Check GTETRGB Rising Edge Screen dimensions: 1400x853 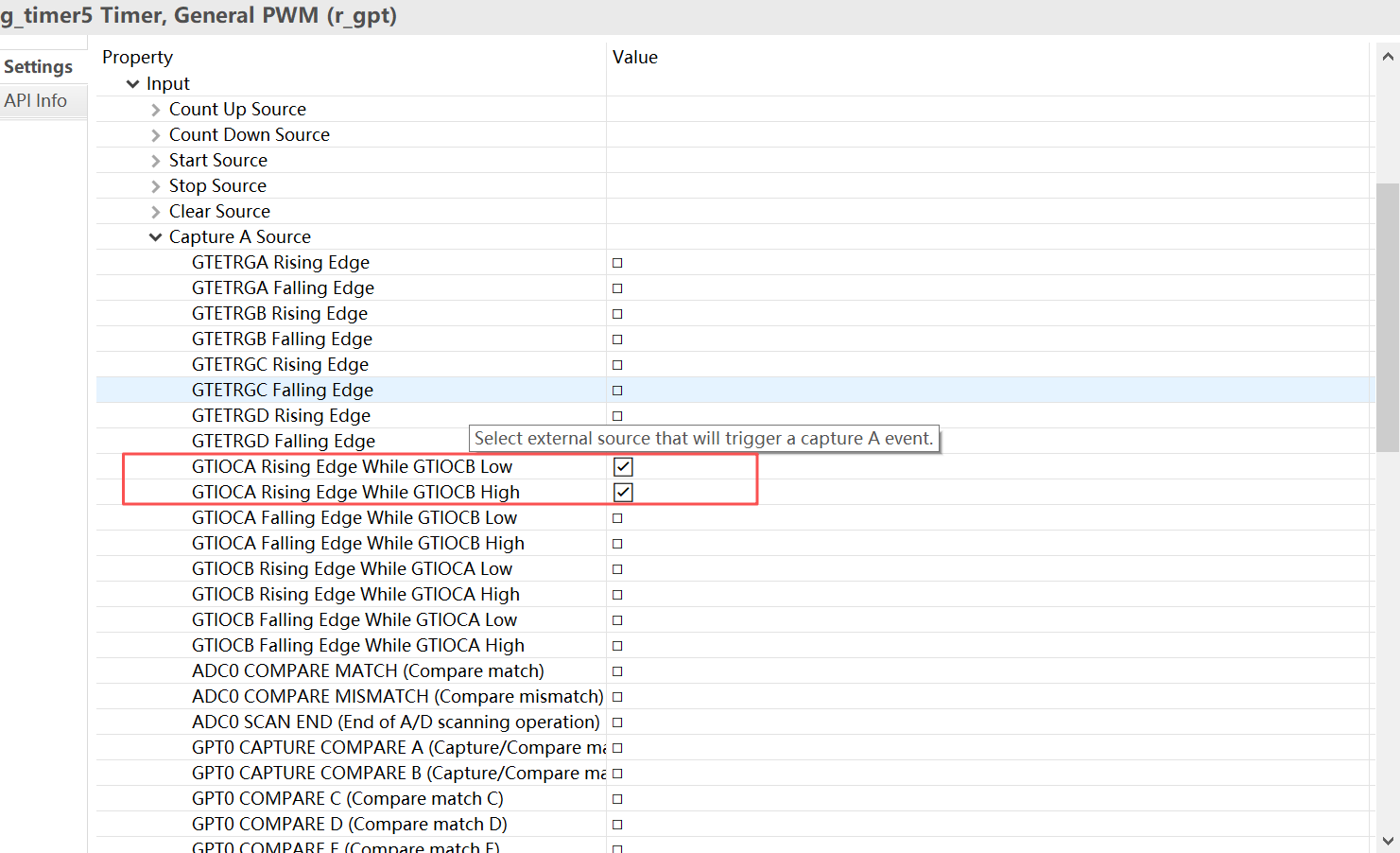click(617, 314)
